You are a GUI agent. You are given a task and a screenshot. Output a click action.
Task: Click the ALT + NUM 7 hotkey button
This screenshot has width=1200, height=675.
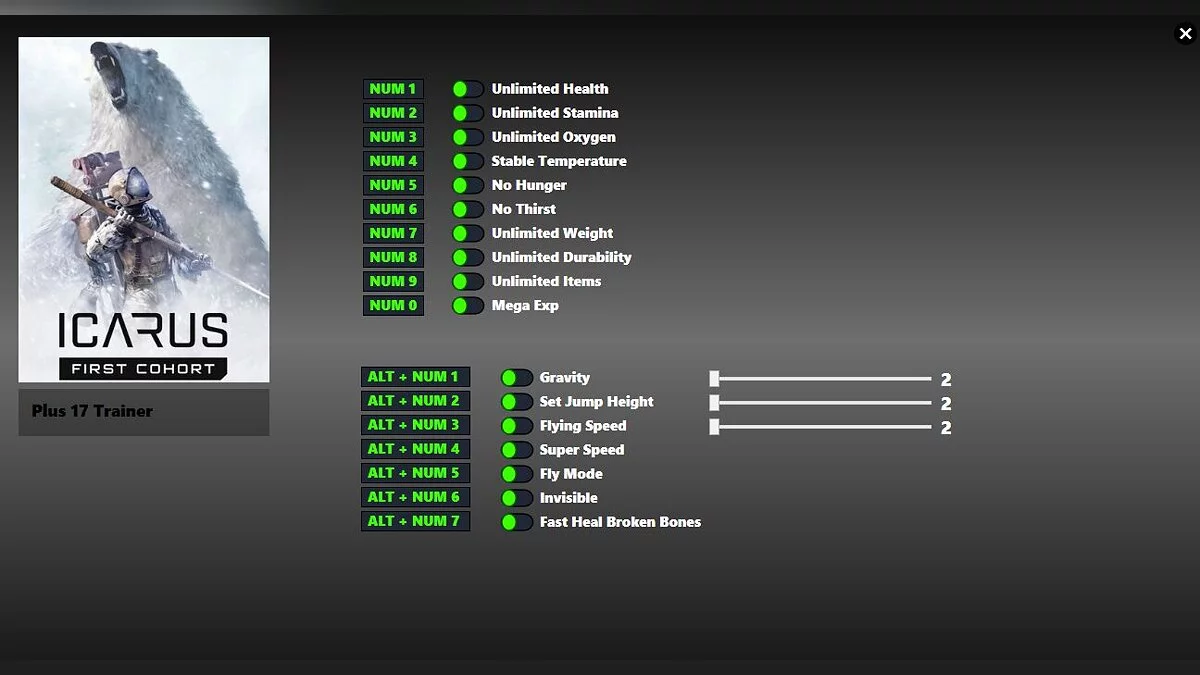(414, 521)
